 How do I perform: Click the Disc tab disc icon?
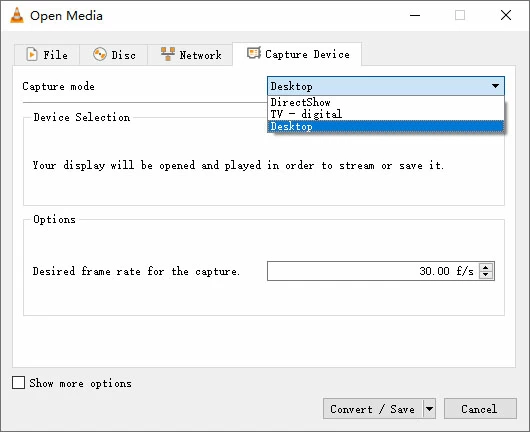(x=100, y=54)
